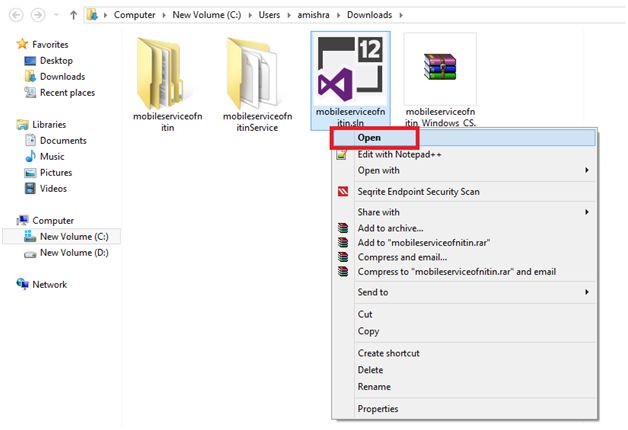Select the mobileserviceofnitin folder icon
The image size is (628, 430).
160,72
